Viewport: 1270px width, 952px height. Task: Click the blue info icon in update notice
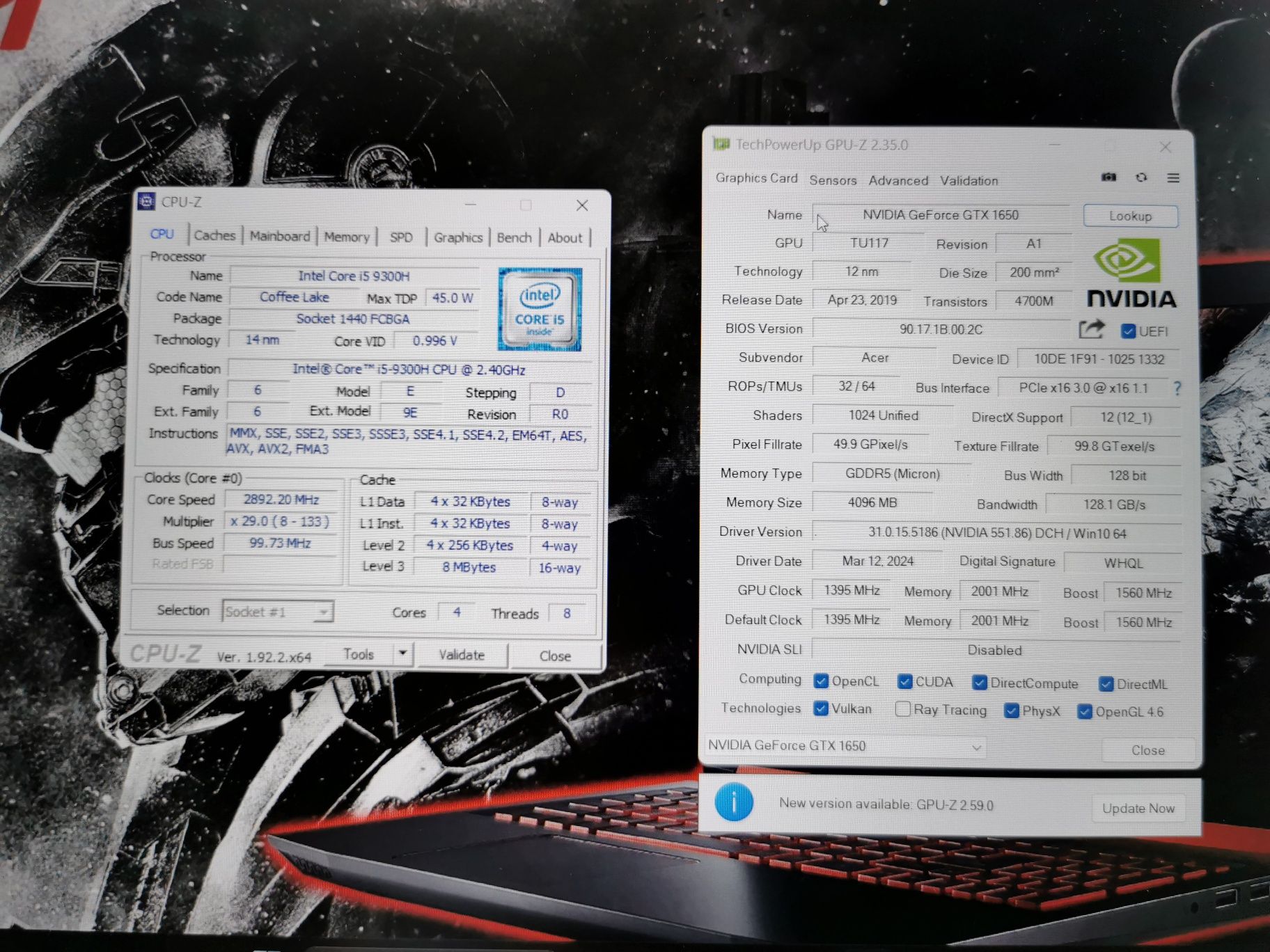tap(734, 802)
